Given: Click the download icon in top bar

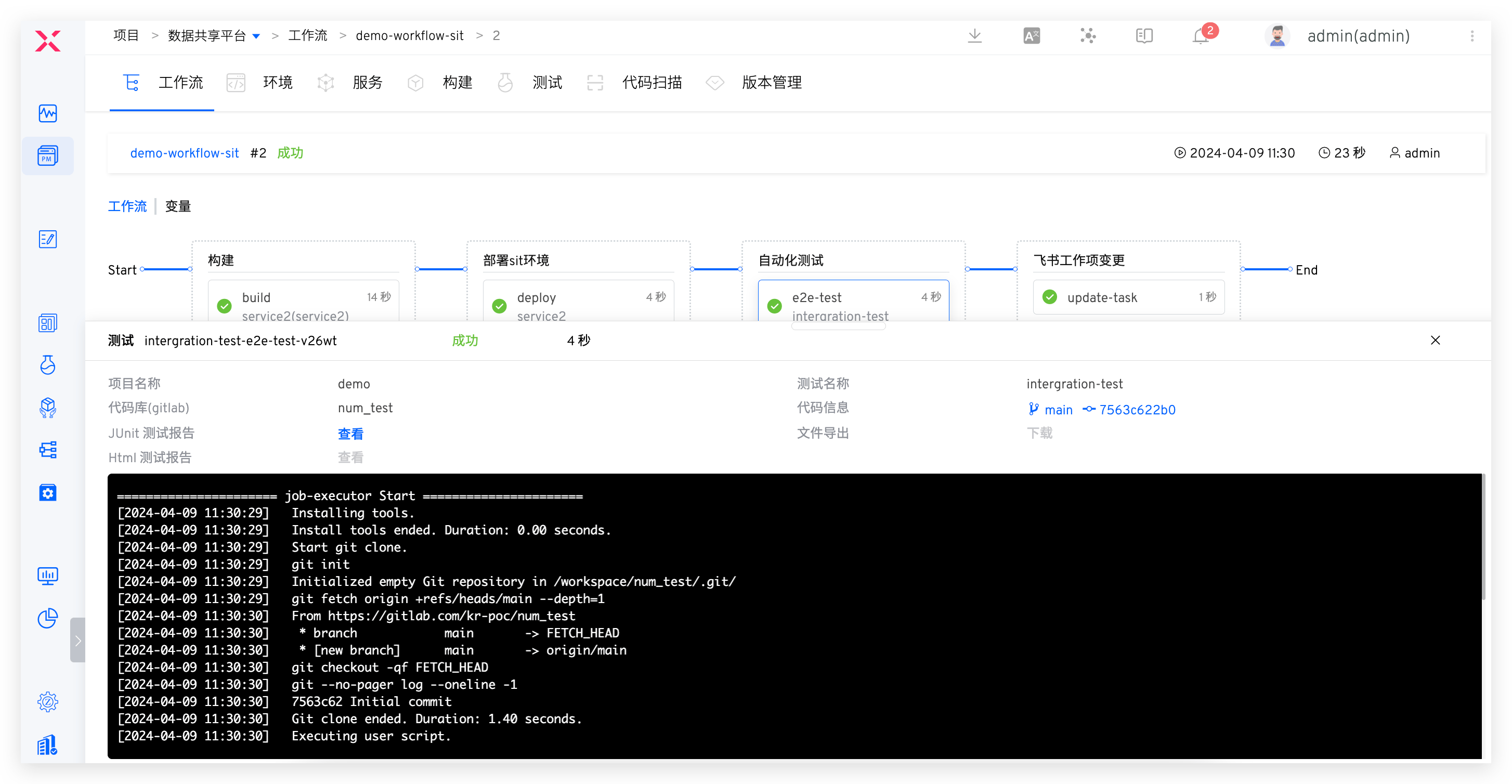Looking at the screenshot, I should [x=974, y=36].
